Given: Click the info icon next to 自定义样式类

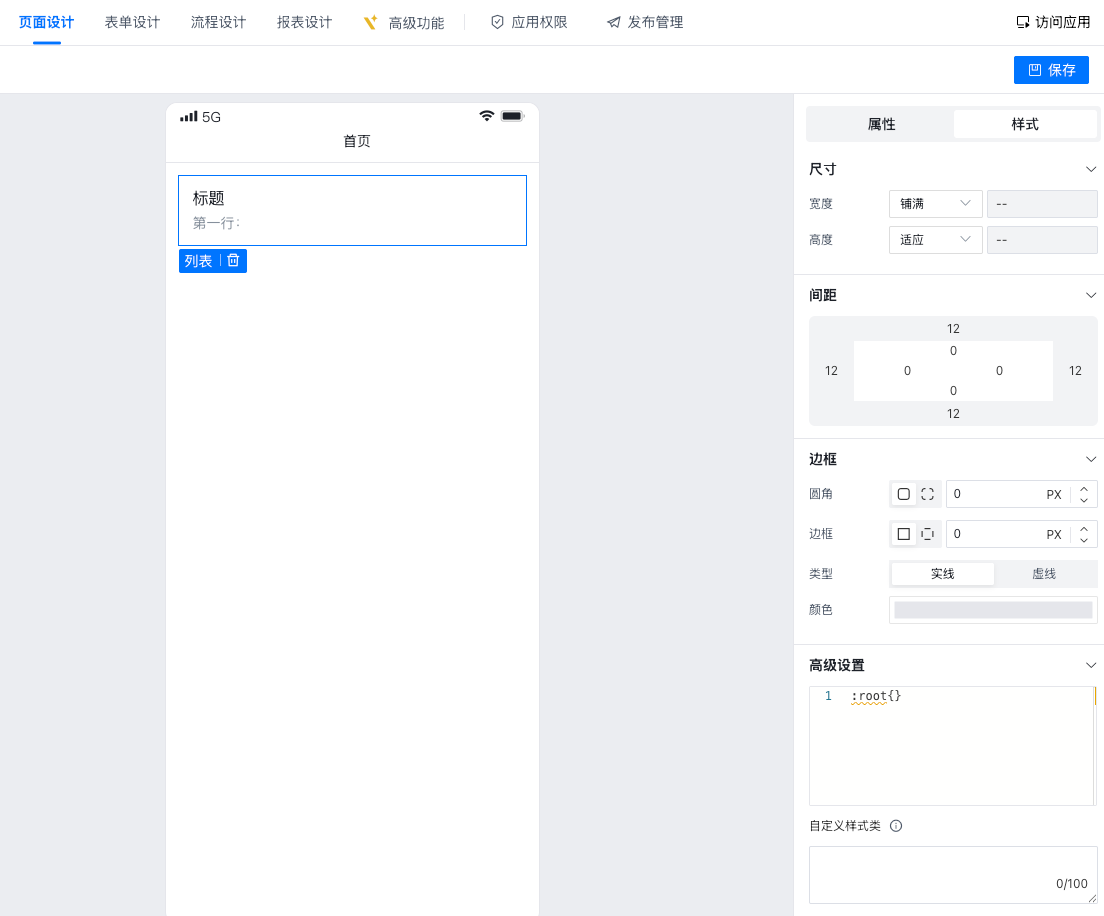Looking at the screenshot, I should [896, 826].
